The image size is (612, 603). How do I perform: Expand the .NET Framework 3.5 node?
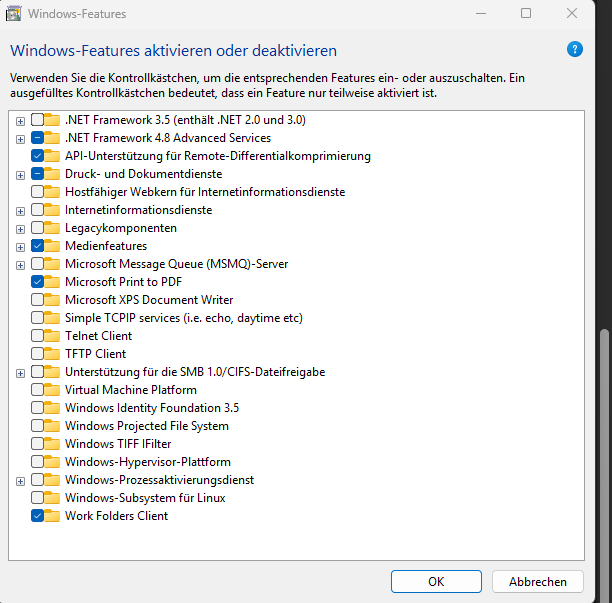[x=20, y=121]
